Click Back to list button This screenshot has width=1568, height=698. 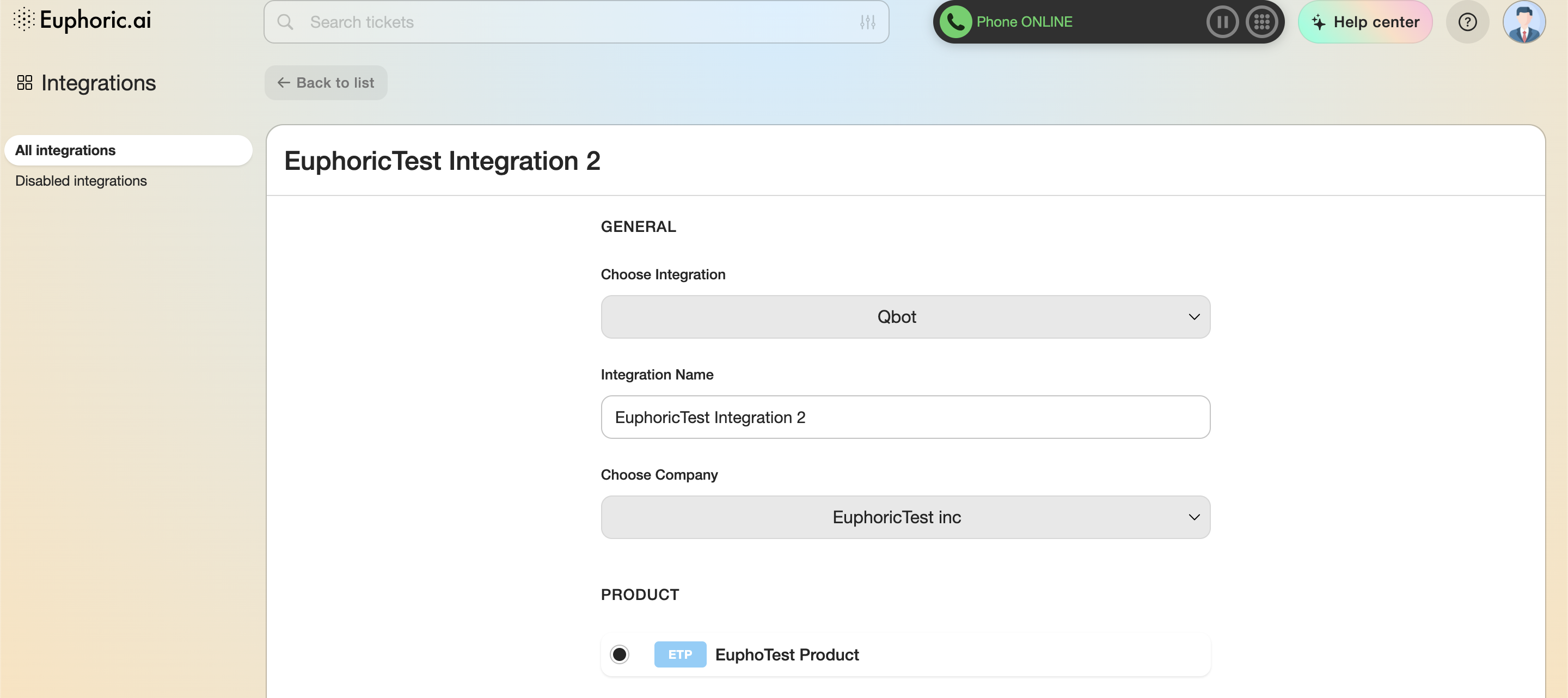point(326,83)
